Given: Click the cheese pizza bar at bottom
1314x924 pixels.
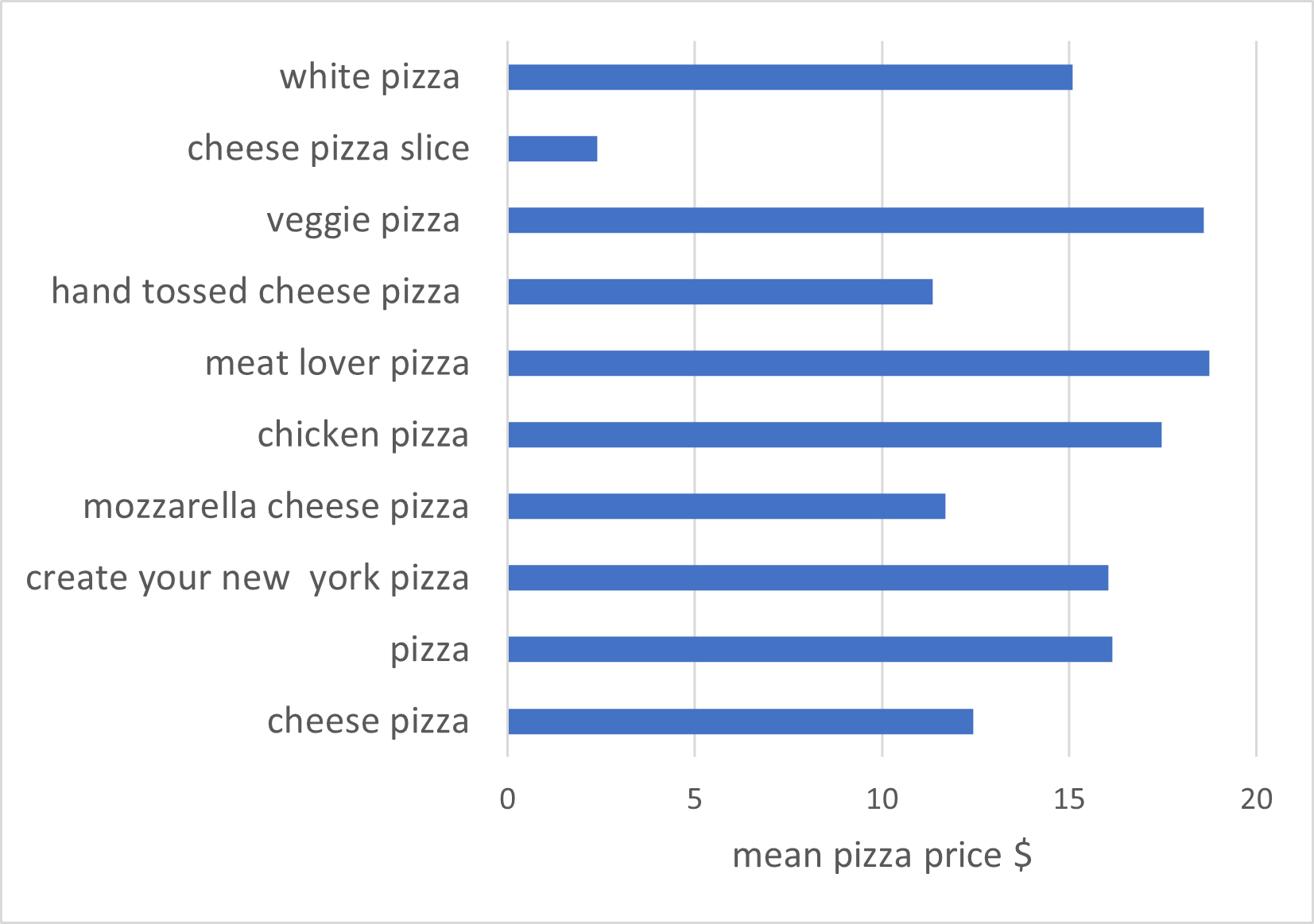Looking at the screenshot, I should click(x=741, y=721).
